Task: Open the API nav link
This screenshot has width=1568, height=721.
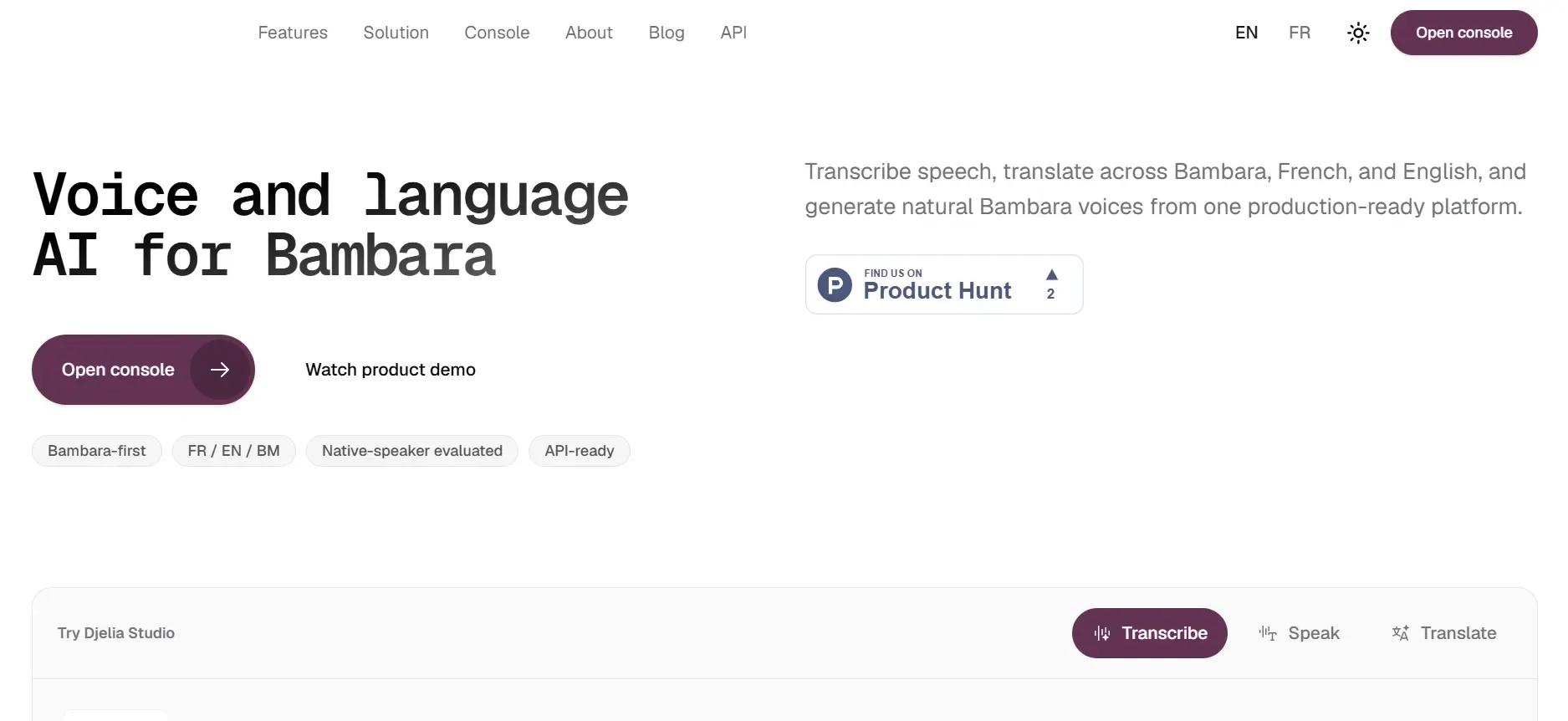Action: pyautogui.click(x=733, y=33)
